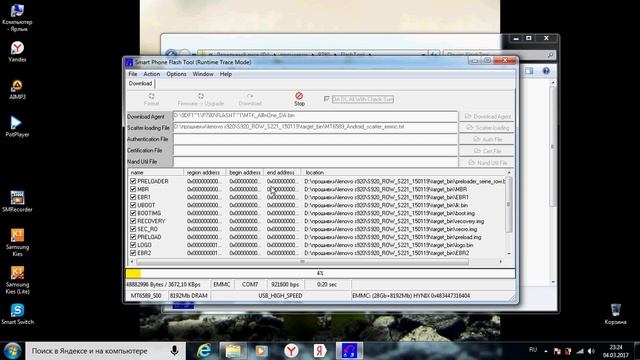The width and height of the screenshot is (640, 360).
Task: Click the download progress bar showing 4%
Action: (320, 273)
